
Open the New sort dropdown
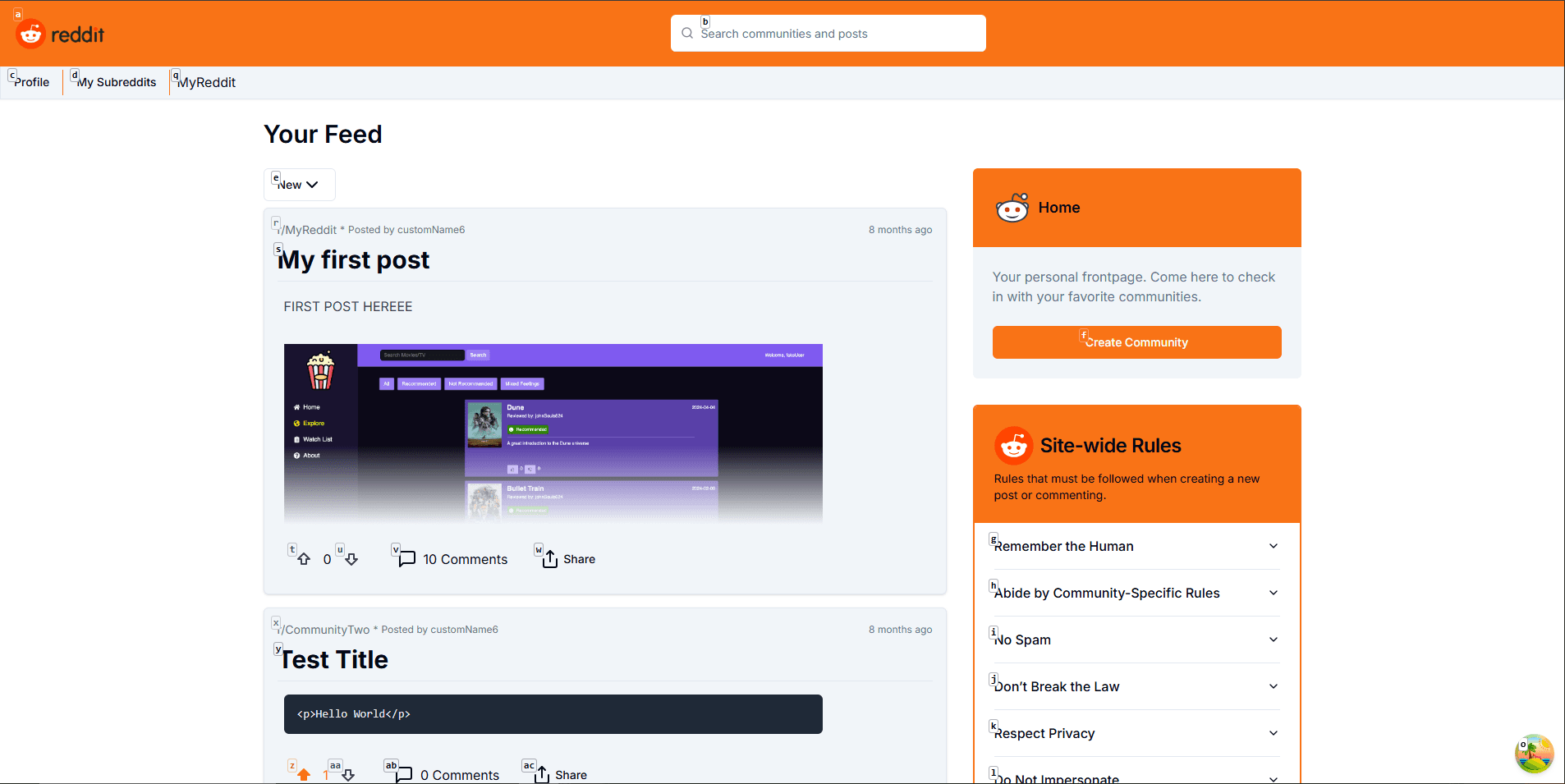tap(300, 185)
